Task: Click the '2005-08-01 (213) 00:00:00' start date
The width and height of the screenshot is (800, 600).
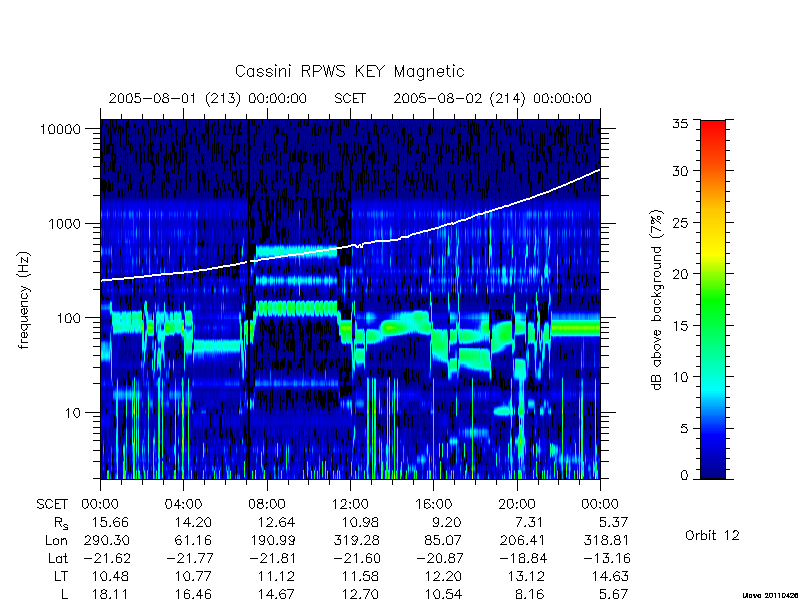Action: 208,98
